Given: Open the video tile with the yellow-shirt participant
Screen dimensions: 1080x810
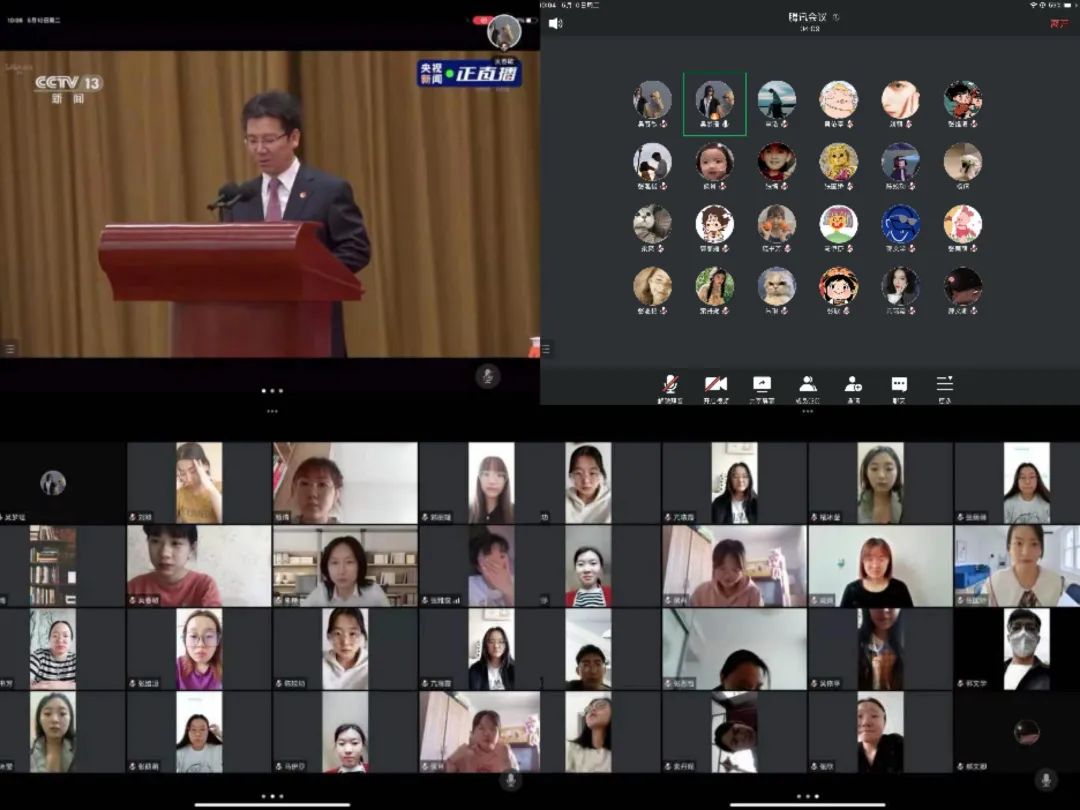Looking at the screenshot, I should pyautogui.click(x=199, y=482).
